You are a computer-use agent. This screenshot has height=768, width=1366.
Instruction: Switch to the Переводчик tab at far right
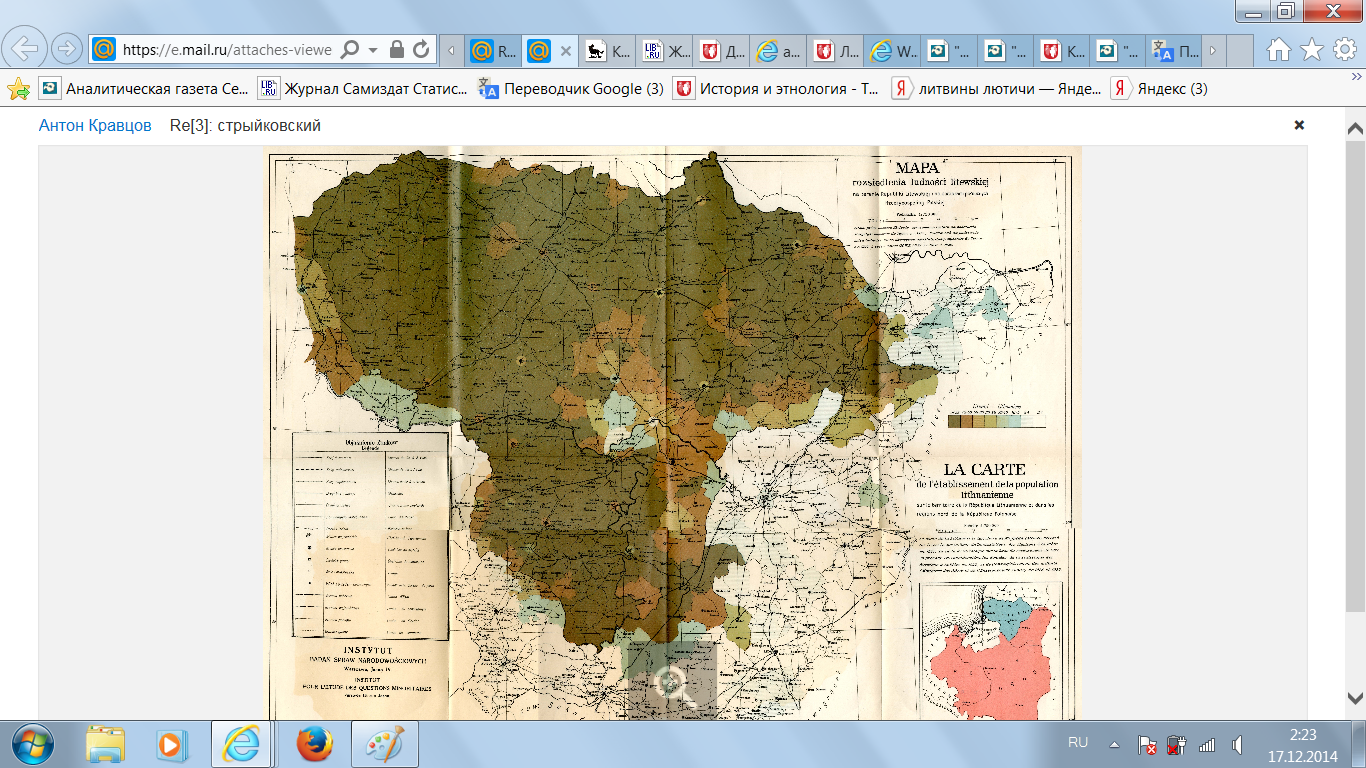point(1175,50)
